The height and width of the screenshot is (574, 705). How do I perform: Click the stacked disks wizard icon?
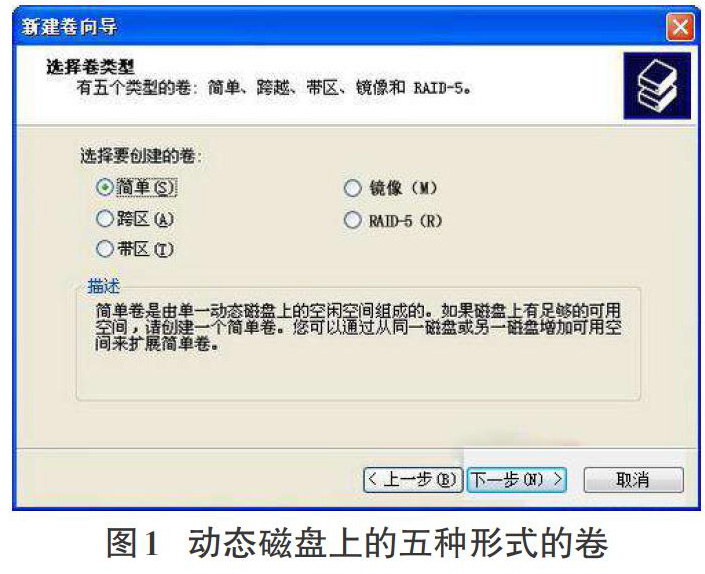657,85
